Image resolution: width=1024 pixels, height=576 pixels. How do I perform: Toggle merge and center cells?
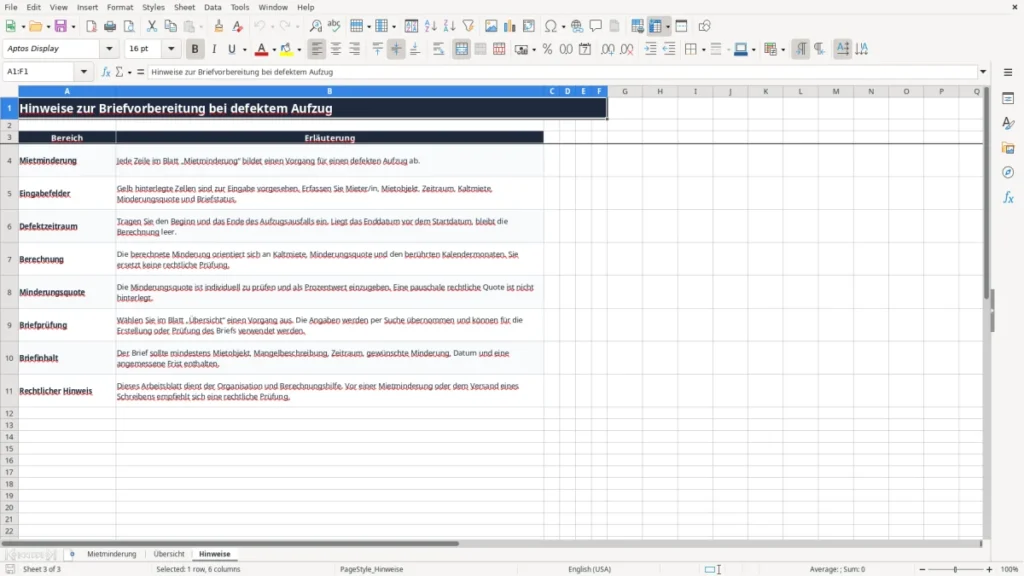461,49
